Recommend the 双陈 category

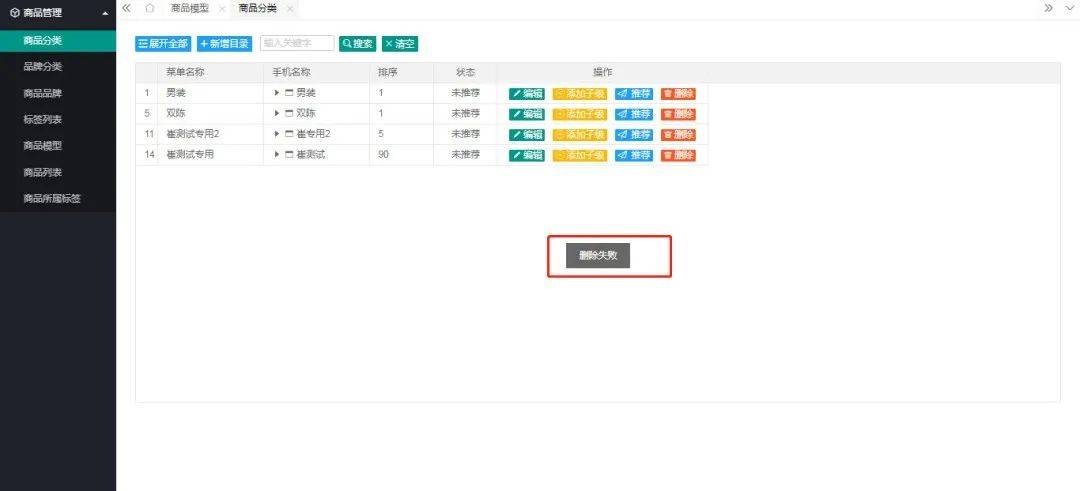tap(634, 114)
